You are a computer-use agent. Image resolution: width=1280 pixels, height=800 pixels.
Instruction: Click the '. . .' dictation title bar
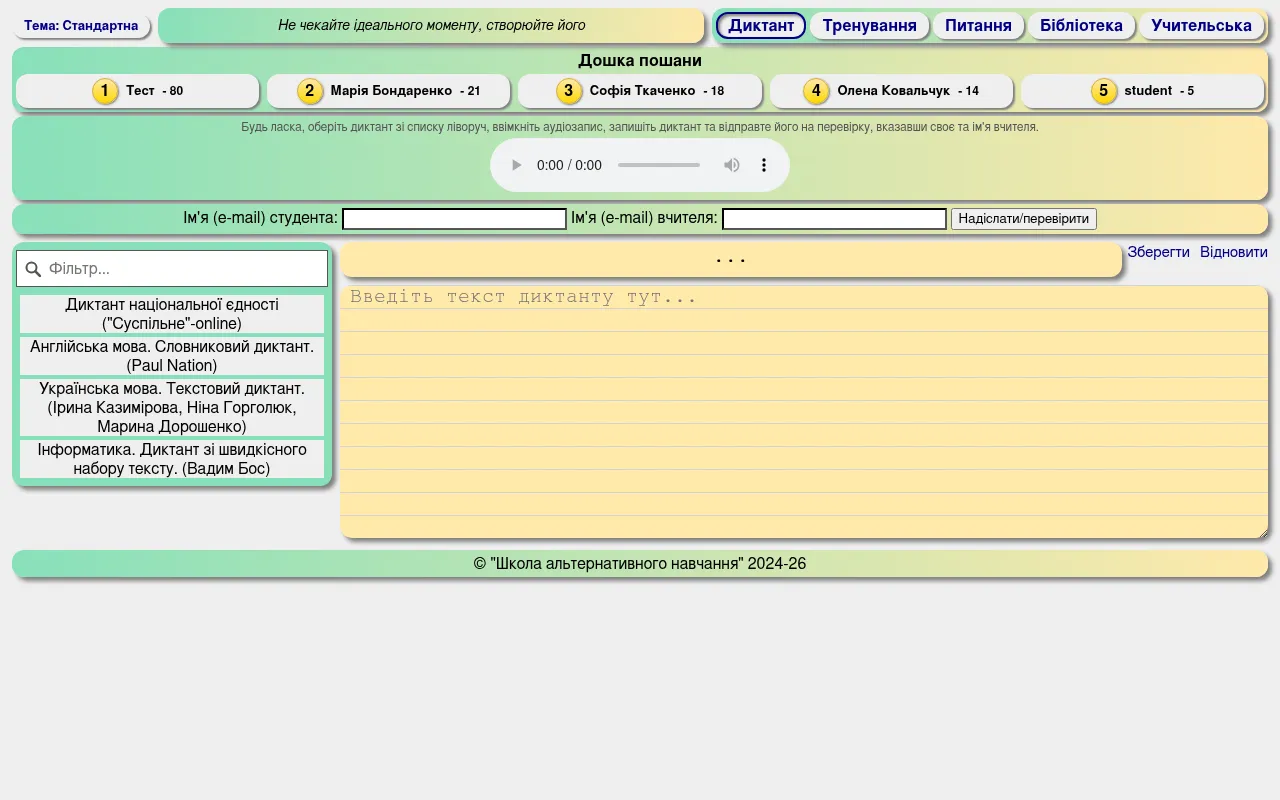tap(731, 260)
